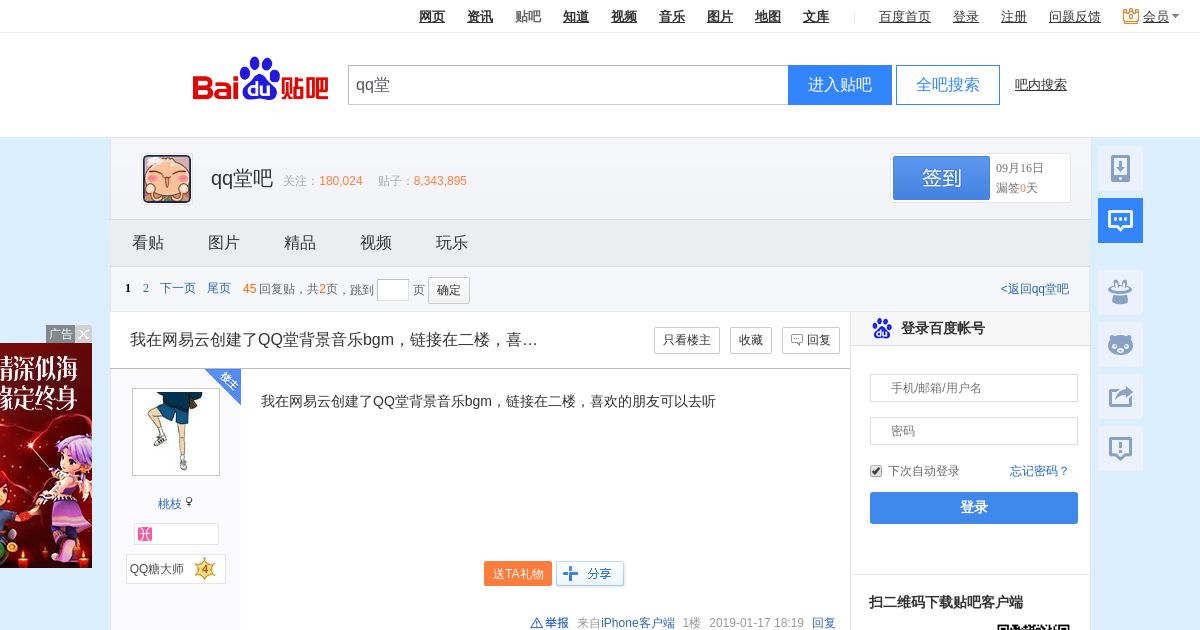This screenshot has width=1200, height=630.
Task: Switch to the forum 视频 tab
Action: point(376,243)
